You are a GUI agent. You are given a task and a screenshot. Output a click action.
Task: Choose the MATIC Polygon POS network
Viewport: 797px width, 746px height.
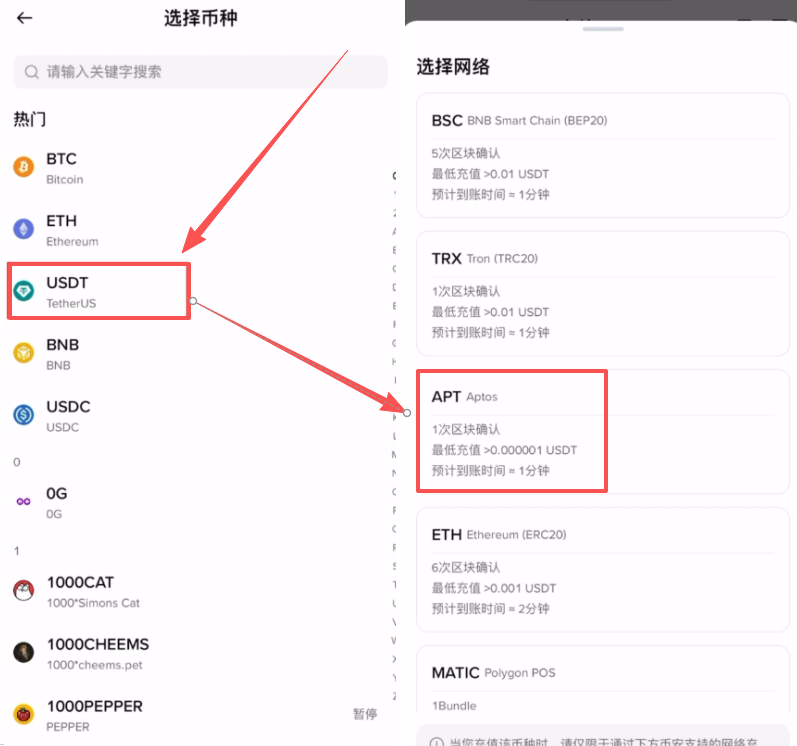tap(602, 685)
